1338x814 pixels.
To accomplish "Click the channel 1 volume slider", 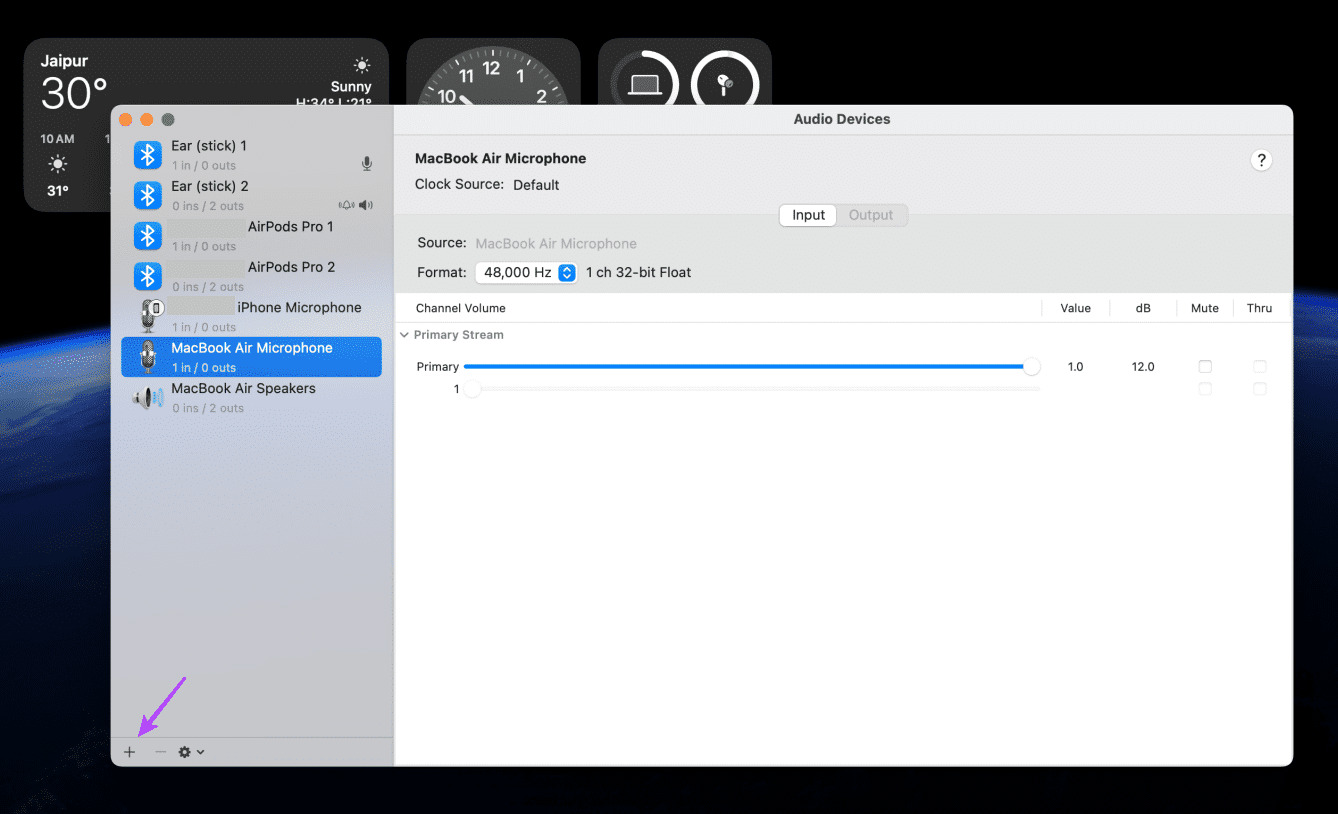I will coord(751,389).
